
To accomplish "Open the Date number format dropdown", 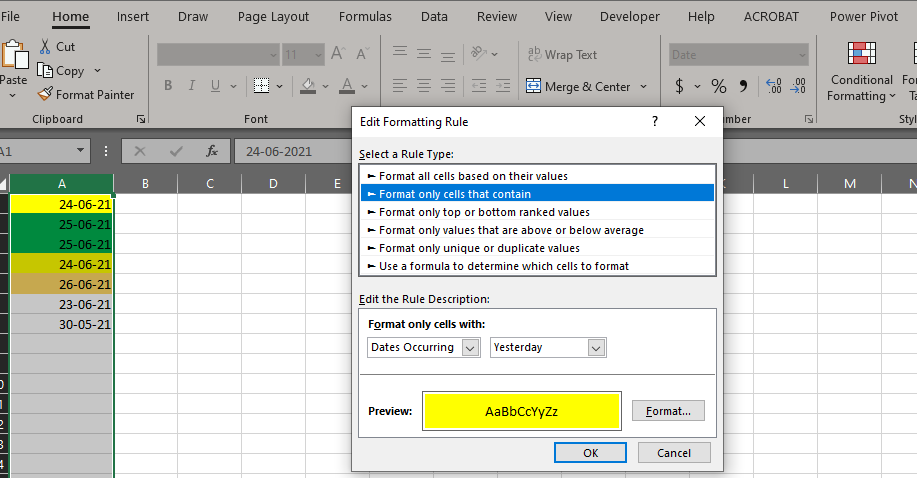I will tap(802, 55).
